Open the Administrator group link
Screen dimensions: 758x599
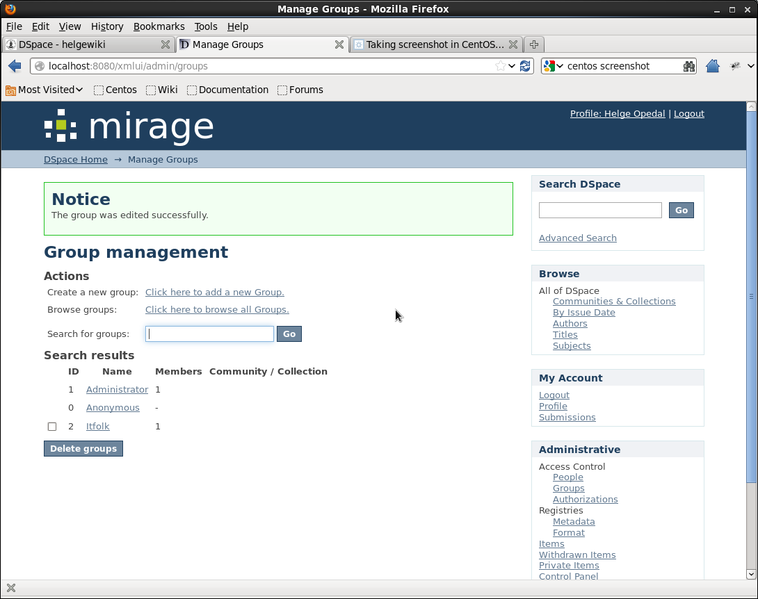click(116, 390)
